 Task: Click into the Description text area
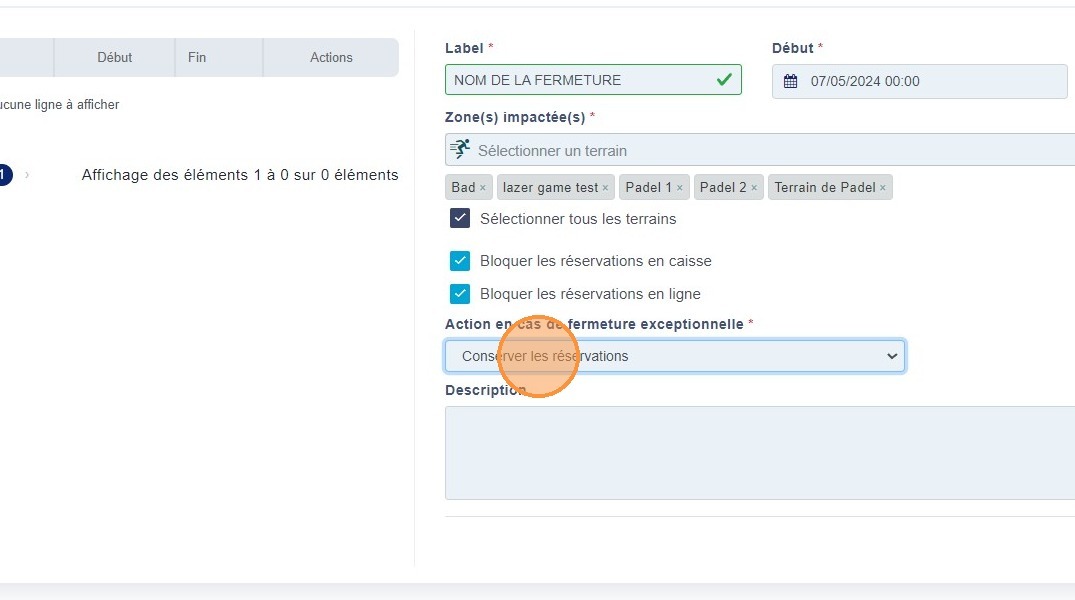coord(760,452)
